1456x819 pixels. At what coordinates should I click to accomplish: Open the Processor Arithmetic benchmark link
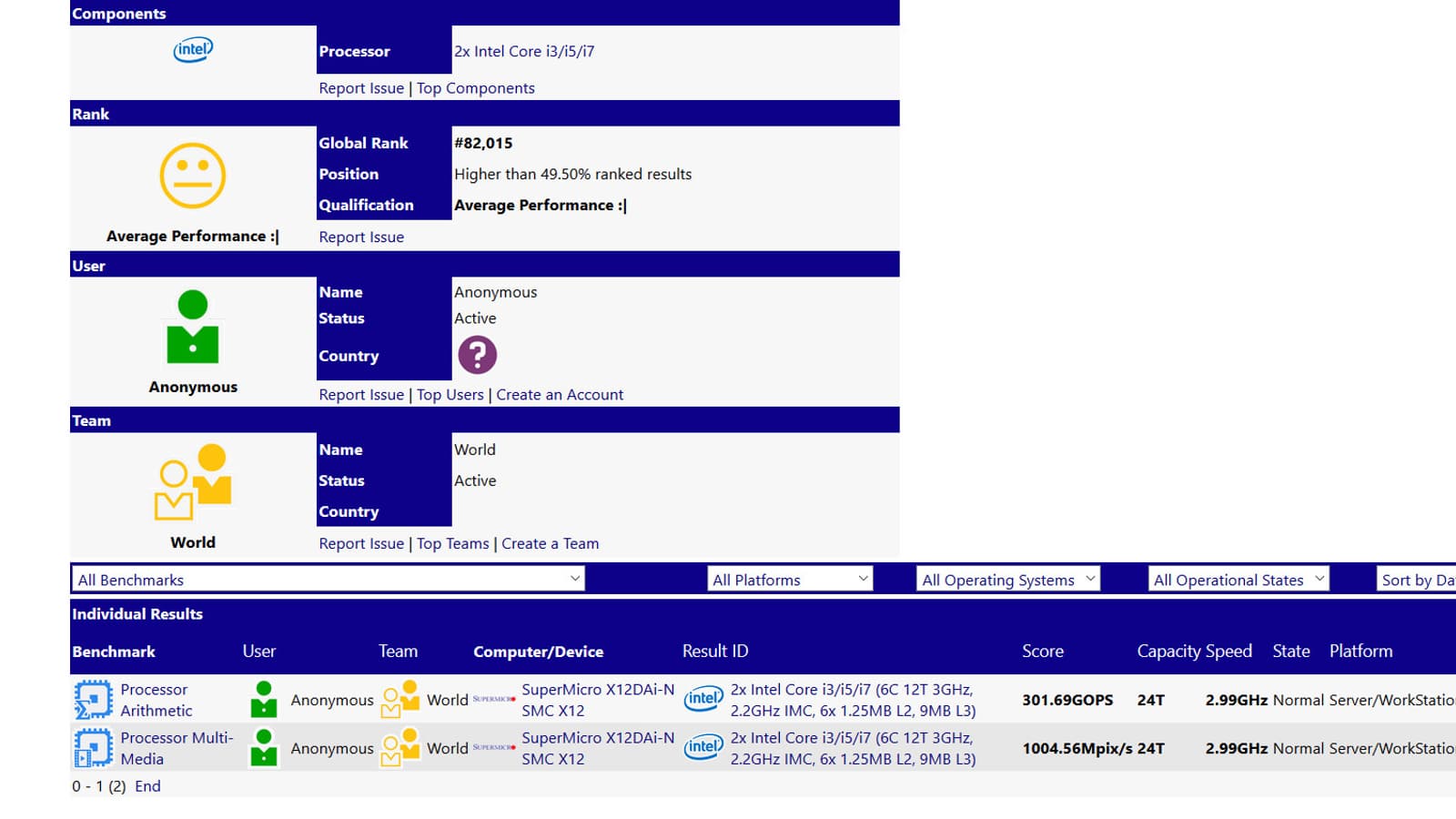click(157, 700)
